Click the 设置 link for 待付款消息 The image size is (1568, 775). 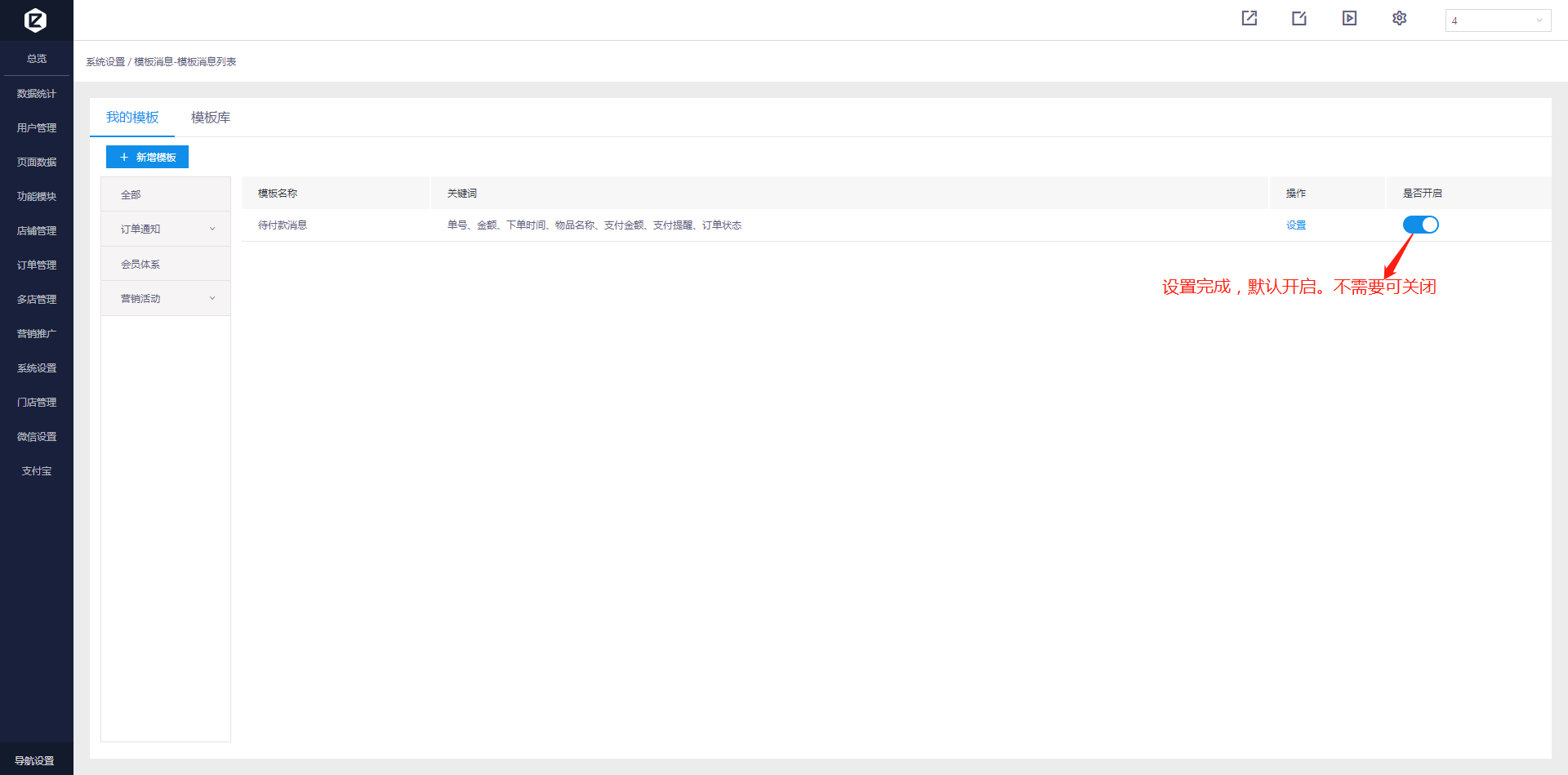1295,225
